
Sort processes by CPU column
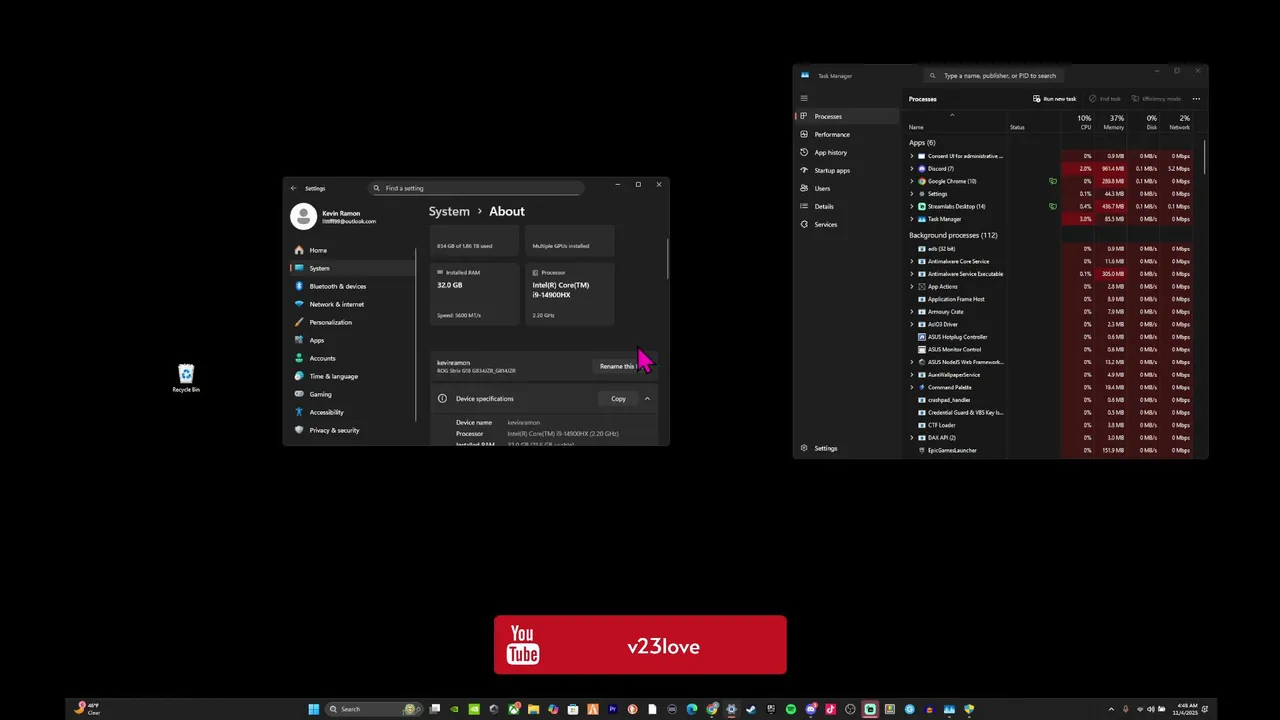[x=1083, y=122]
